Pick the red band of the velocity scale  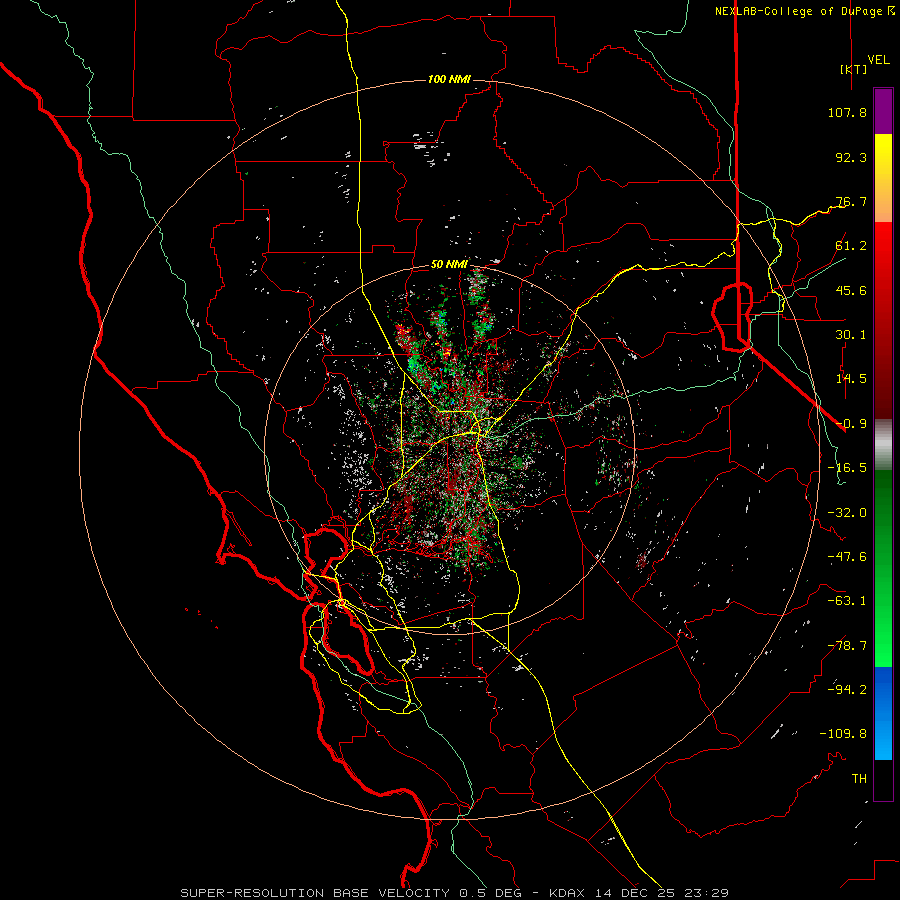pos(883,320)
